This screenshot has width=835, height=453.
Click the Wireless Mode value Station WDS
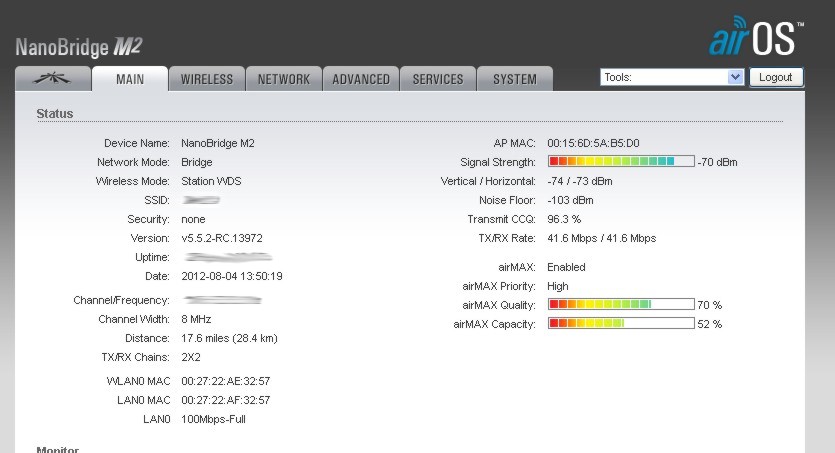point(211,181)
